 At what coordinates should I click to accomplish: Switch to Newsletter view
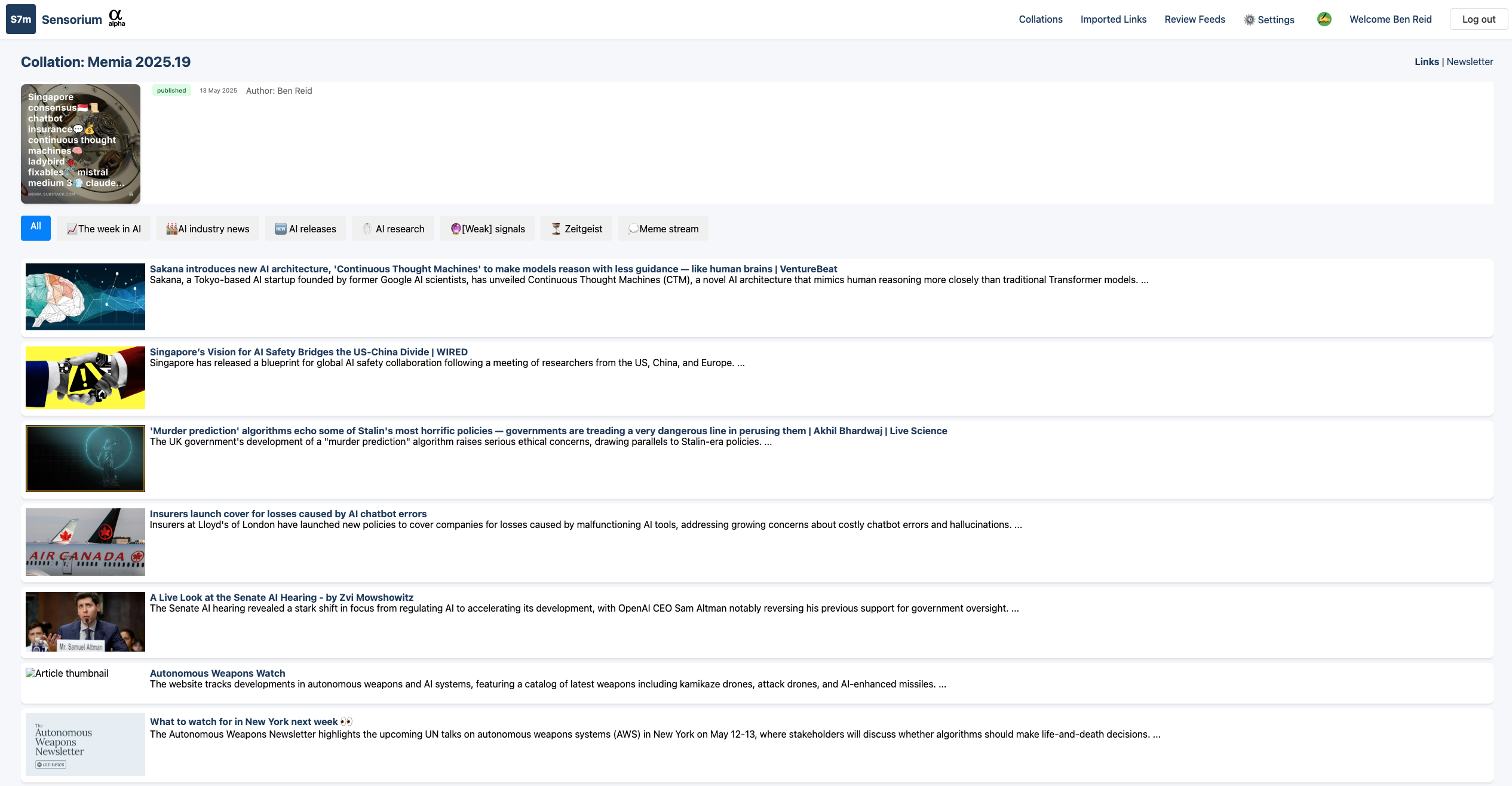tap(1470, 62)
